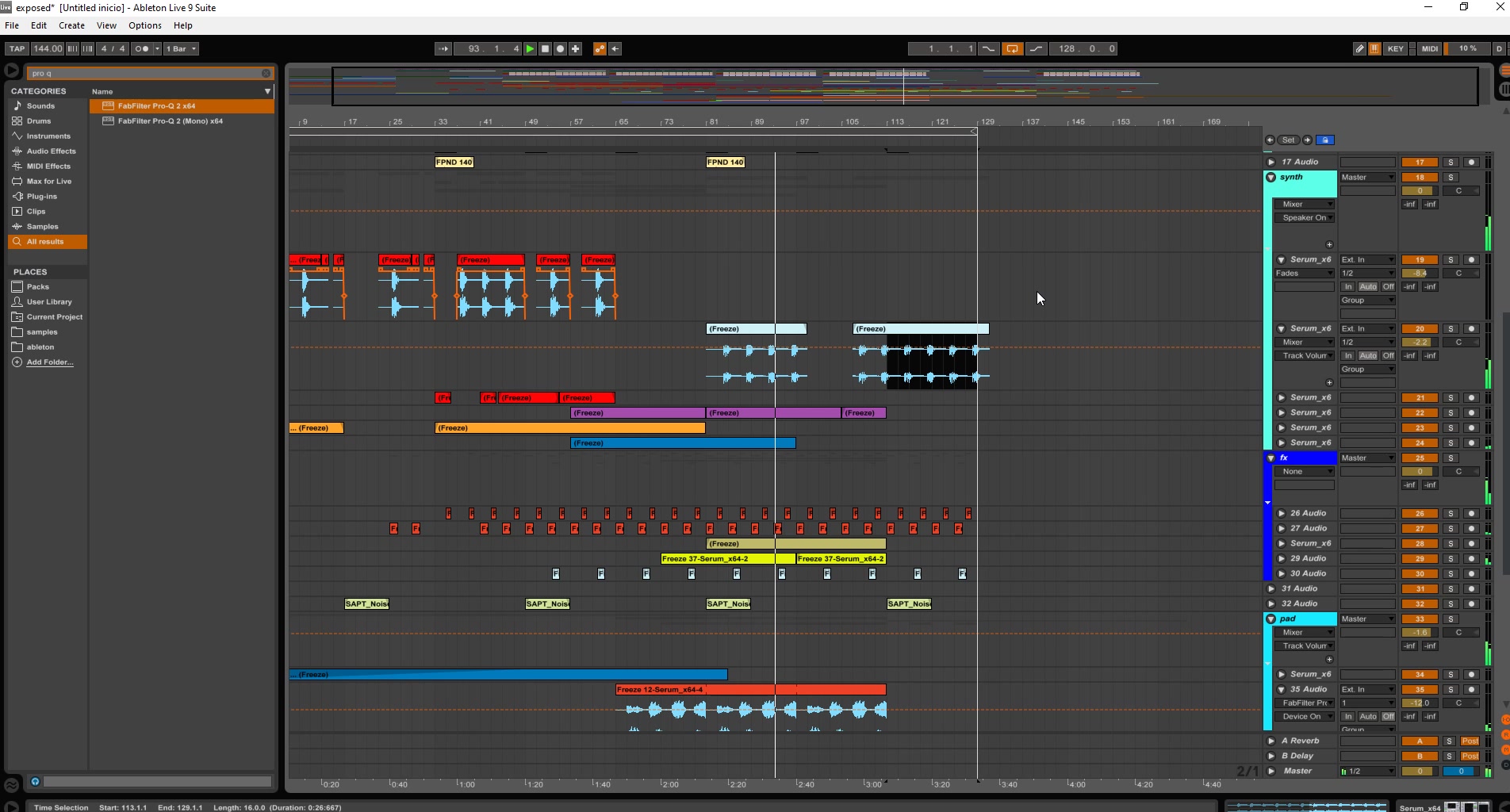The height and width of the screenshot is (812, 1510).
Task: Toggle the Loop switch
Action: tap(1012, 49)
